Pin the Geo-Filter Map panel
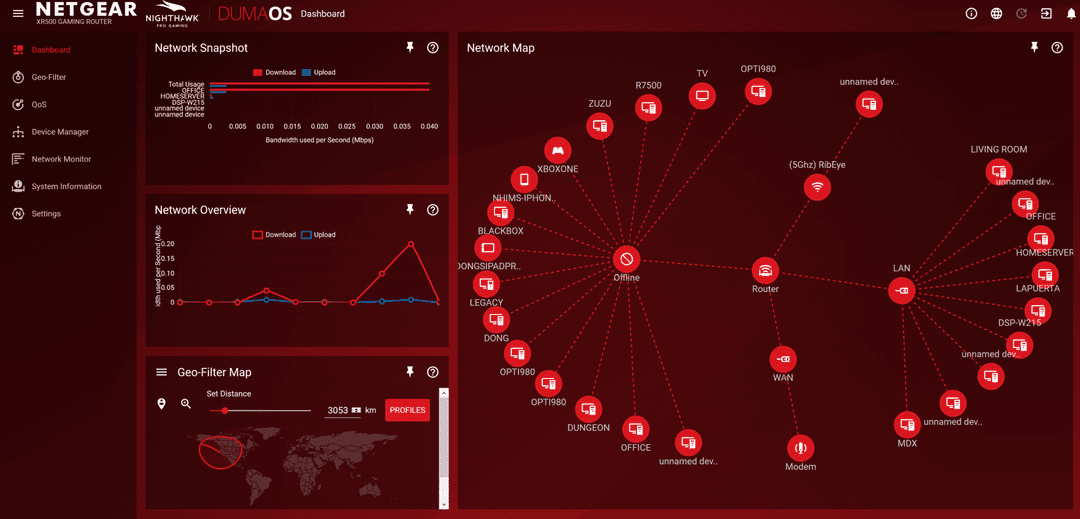The image size is (1080, 519). click(411, 372)
